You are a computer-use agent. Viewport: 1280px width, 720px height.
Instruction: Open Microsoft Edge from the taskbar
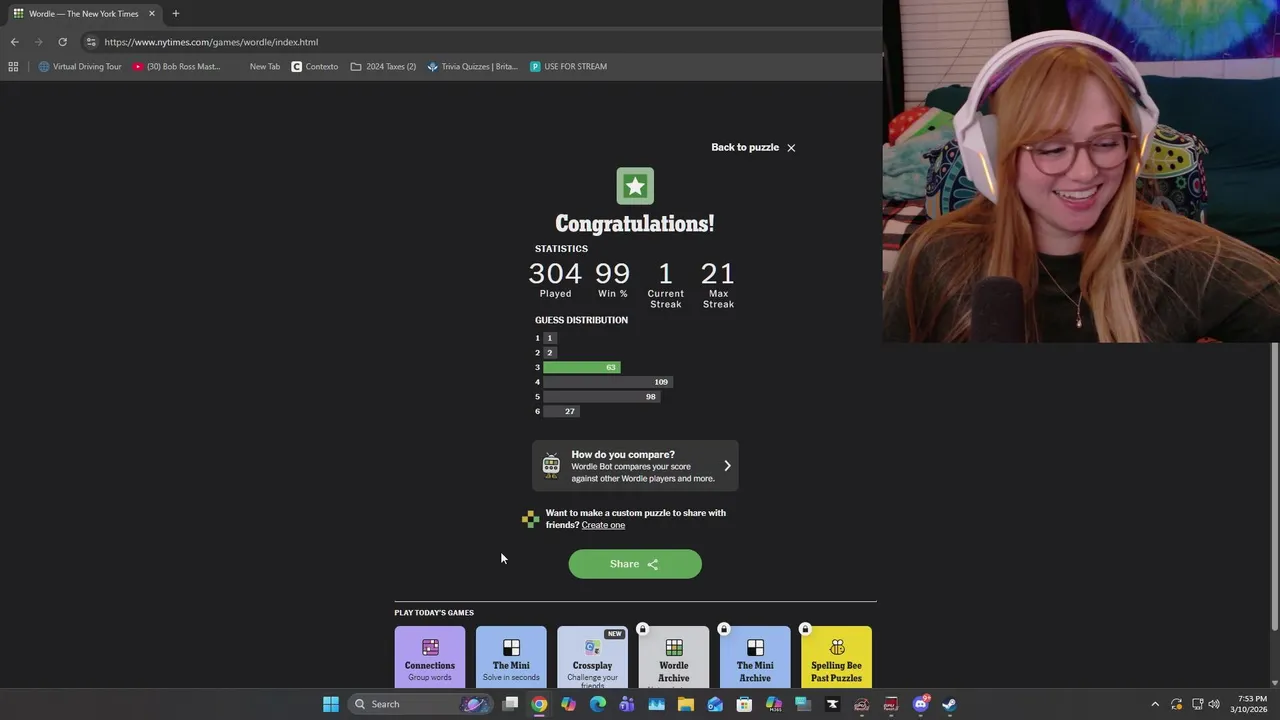598,704
